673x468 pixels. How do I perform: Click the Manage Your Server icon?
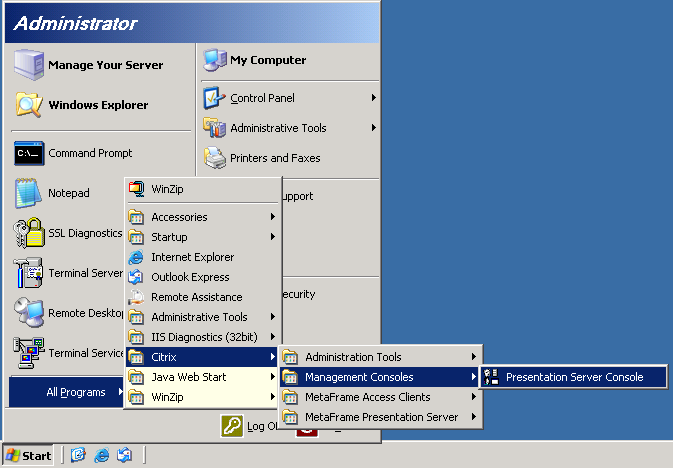coord(29,64)
